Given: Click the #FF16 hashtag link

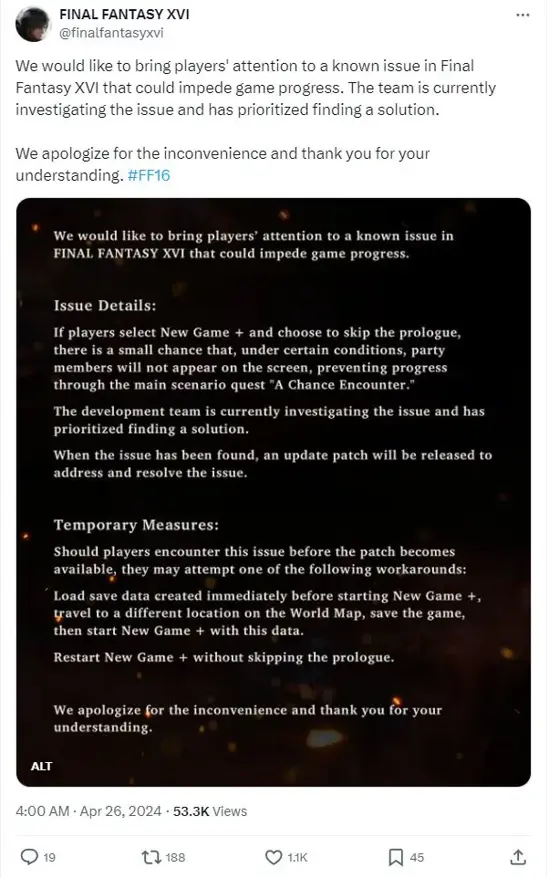Looking at the screenshot, I should tap(148, 175).
